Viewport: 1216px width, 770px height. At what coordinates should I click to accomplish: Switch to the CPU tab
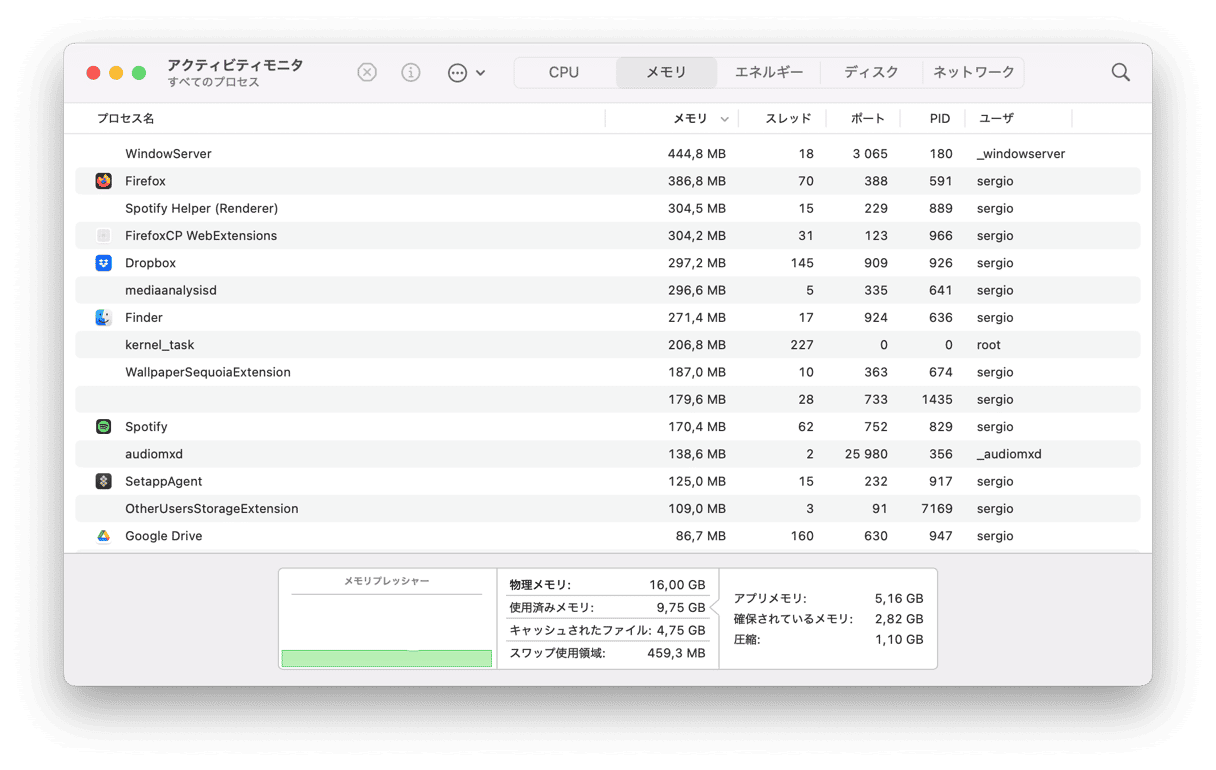(564, 72)
